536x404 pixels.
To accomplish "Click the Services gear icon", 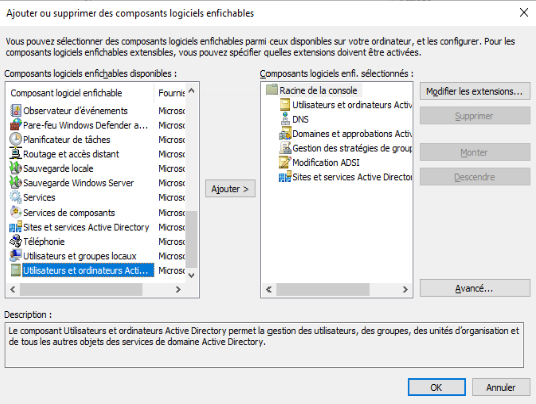I will (x=15, y=197).
